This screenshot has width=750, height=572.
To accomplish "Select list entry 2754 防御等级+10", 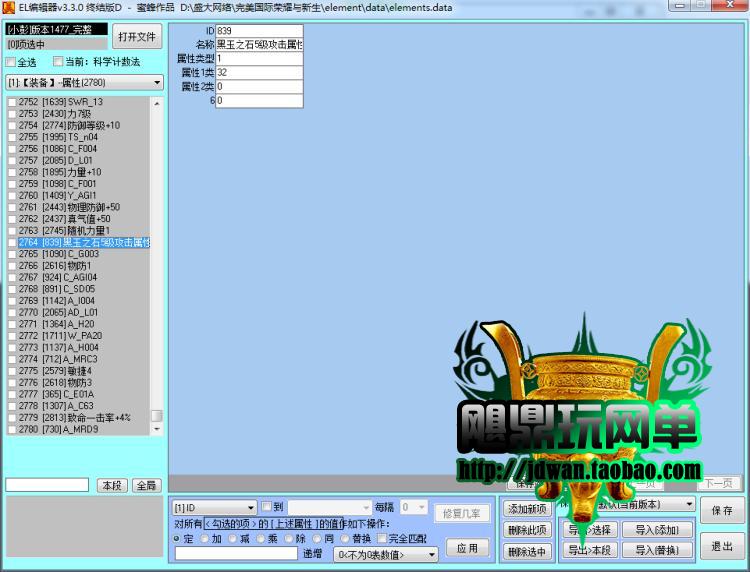I will (x=80, y=126).
